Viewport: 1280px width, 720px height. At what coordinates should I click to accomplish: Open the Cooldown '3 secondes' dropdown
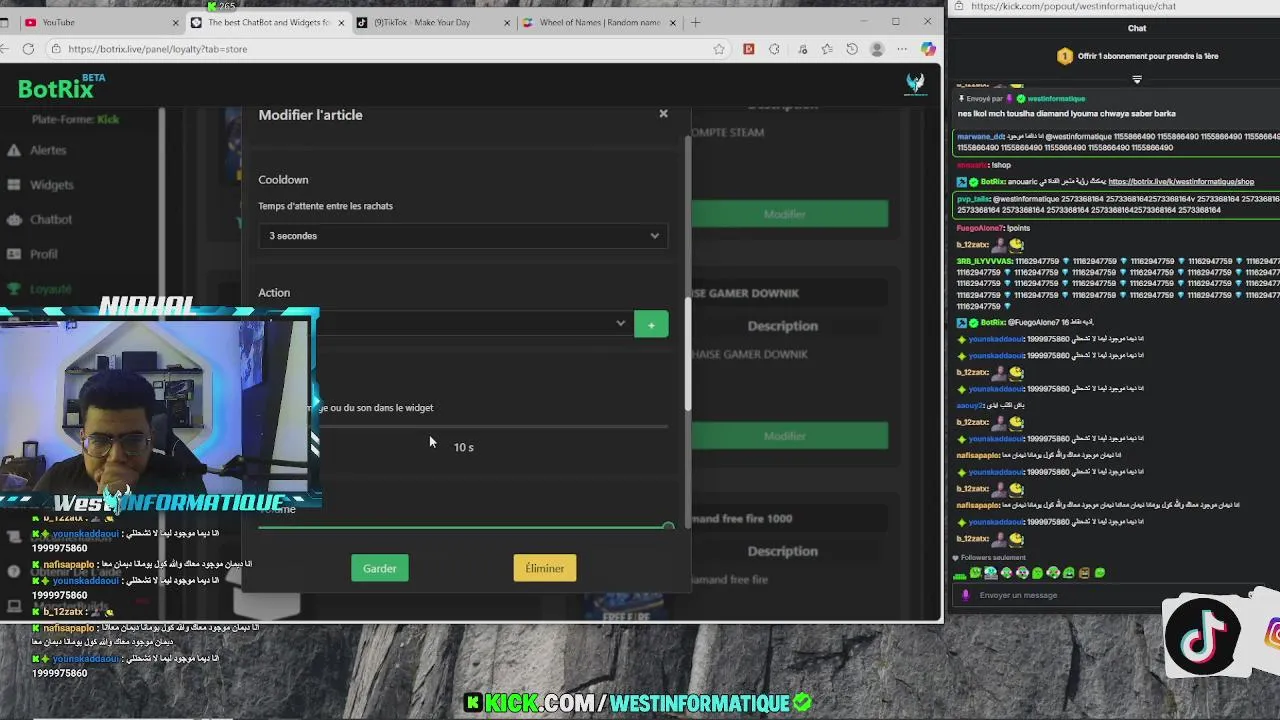pyautogui.click(x=463, y=236)
